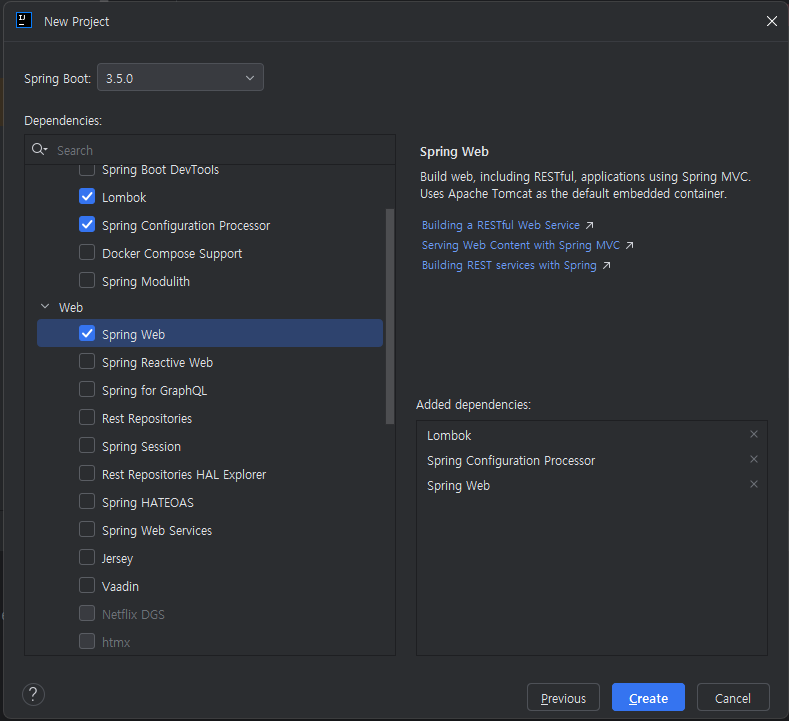Click the dependencies list scrollbar thumb
789x721 pixels.
click(x=389, y=316)
